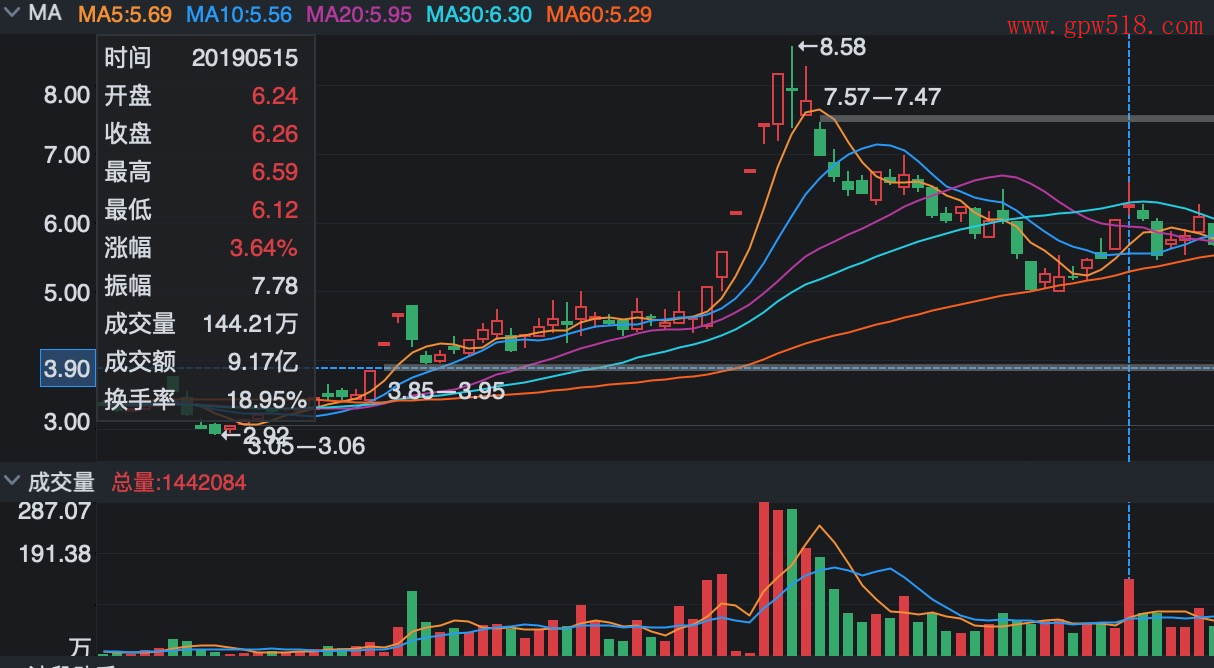Click the grey 7.57 horizontal gap line
This screenshot has width=1214, height=668.
(1000, 119)
